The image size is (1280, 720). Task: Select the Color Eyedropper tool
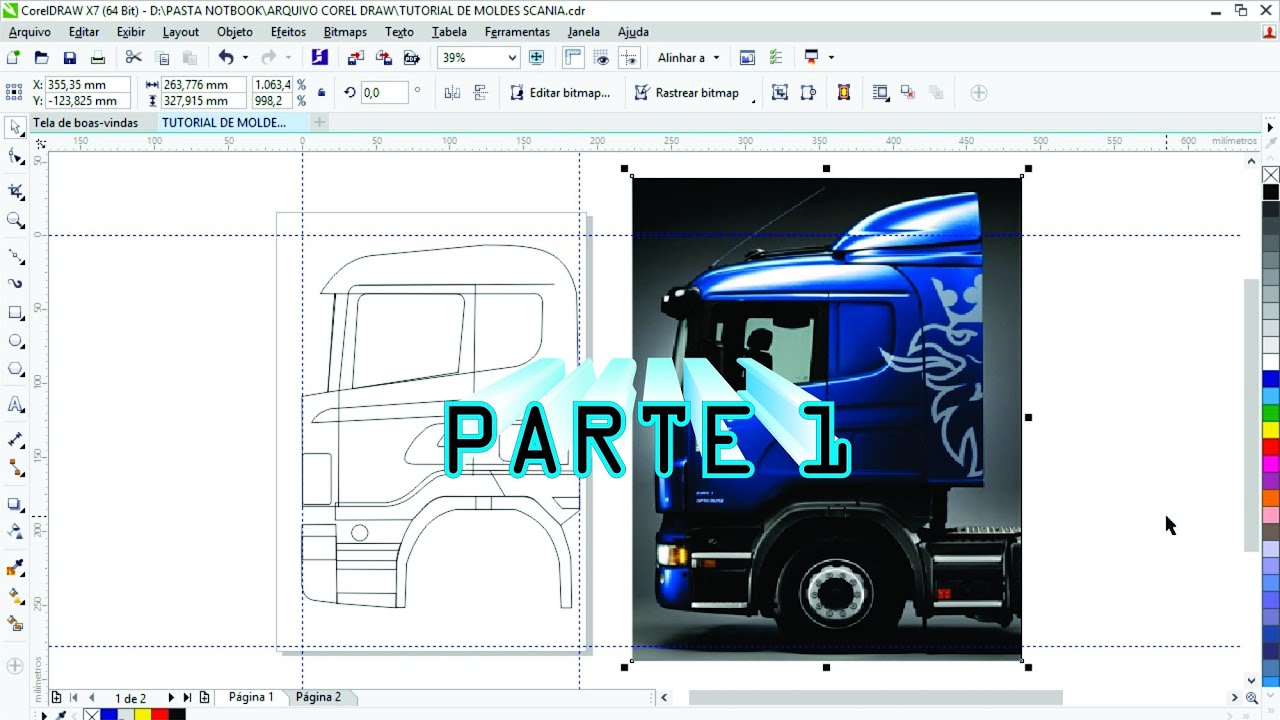pyautogui.click(x=15, y=568)
